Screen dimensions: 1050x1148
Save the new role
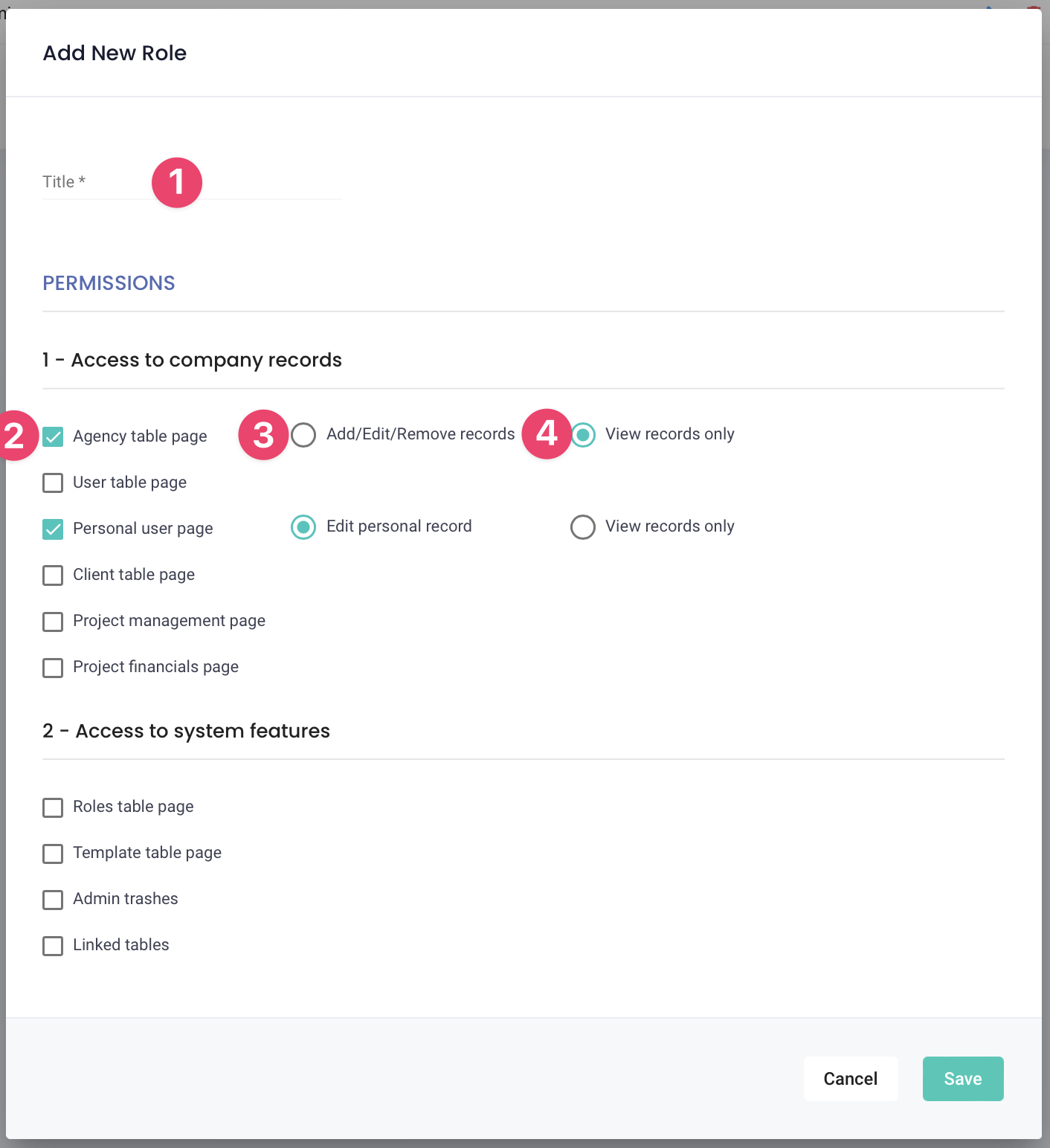962,1078
